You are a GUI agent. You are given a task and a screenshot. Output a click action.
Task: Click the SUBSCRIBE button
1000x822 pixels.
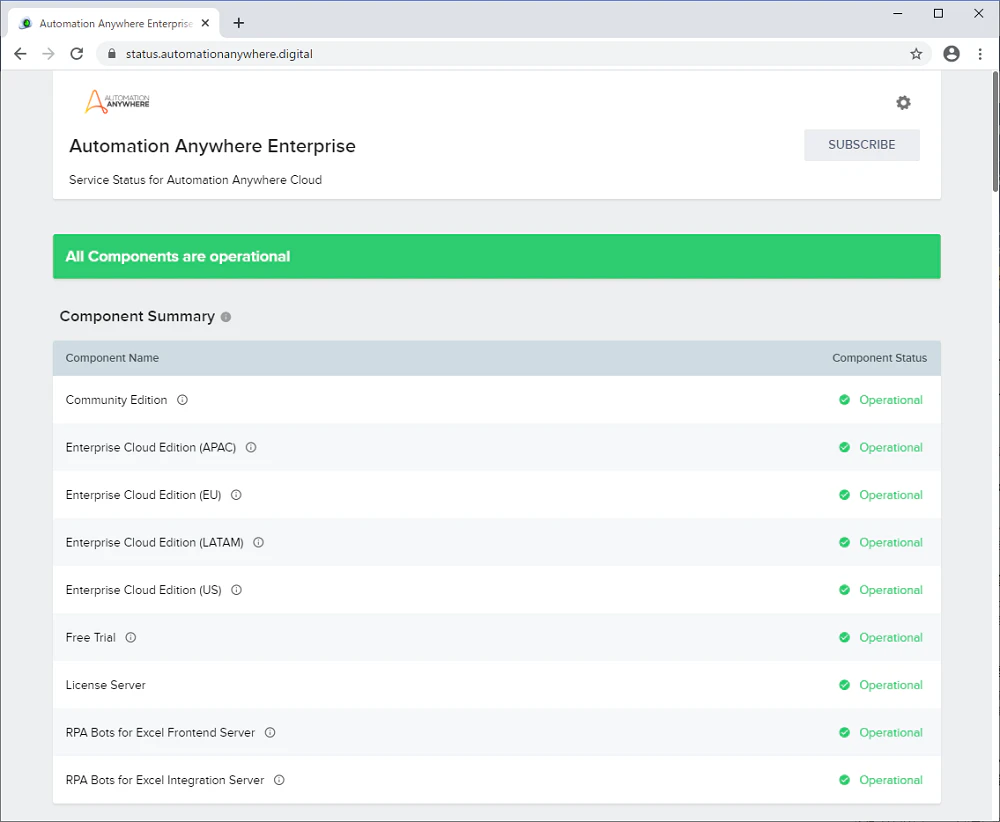(862, 145)
